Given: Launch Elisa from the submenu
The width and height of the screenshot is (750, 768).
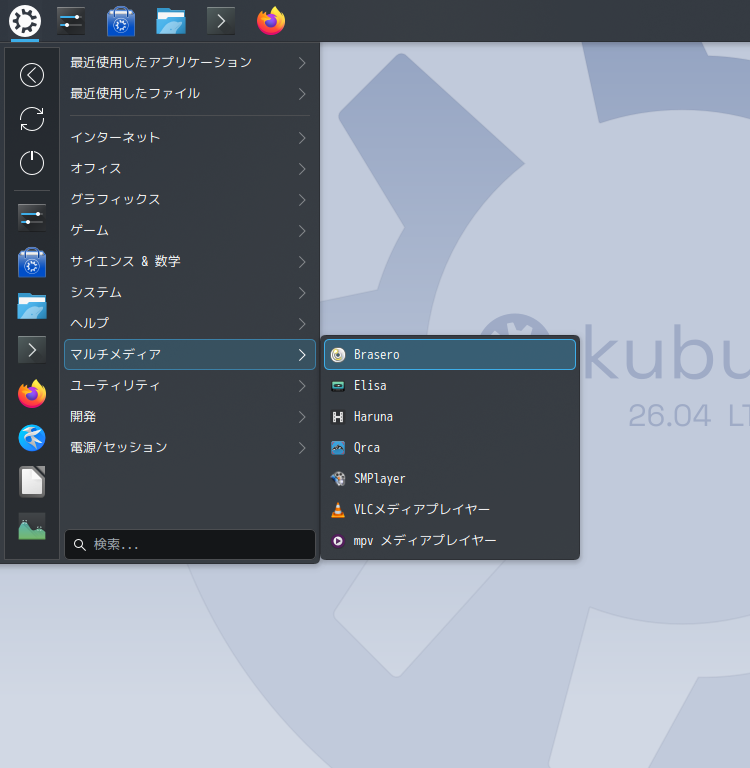Looking at the screenshot, I should 450,385.
